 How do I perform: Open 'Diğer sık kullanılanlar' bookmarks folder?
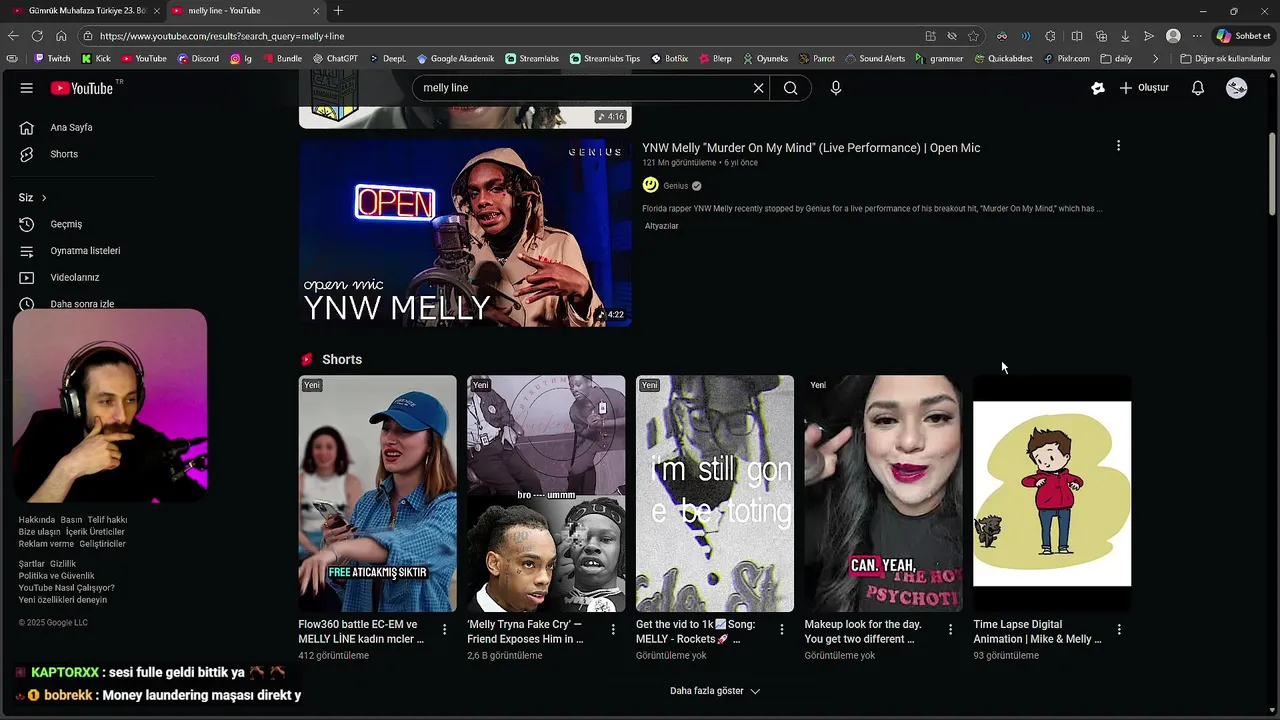click(1226, 59)
